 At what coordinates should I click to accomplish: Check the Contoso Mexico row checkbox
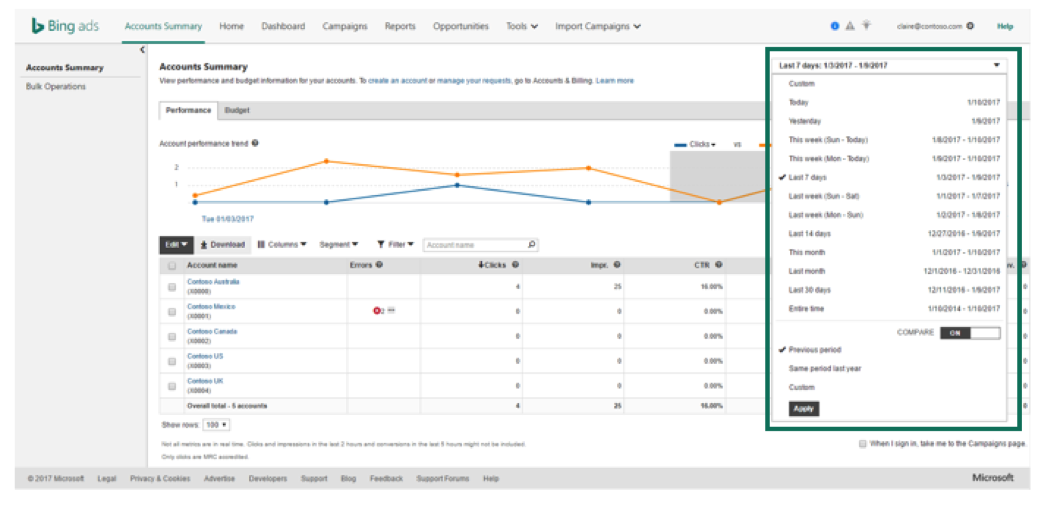172,311
